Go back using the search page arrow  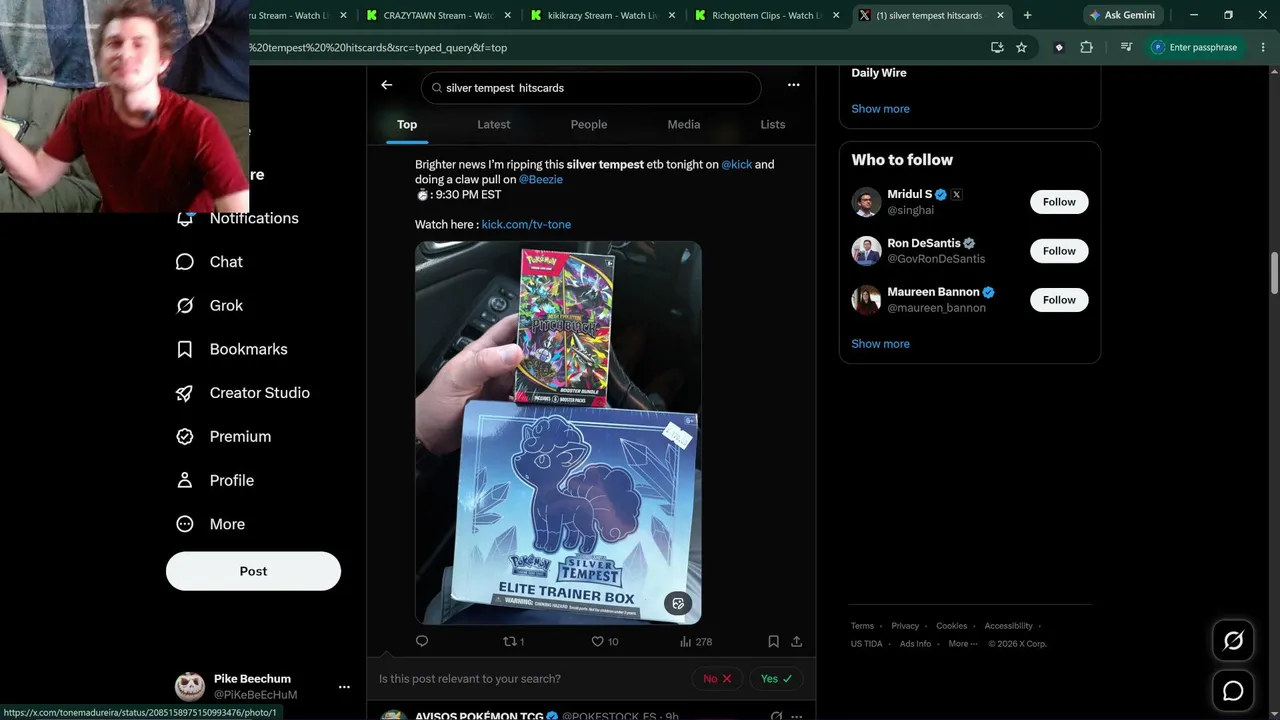387,86
